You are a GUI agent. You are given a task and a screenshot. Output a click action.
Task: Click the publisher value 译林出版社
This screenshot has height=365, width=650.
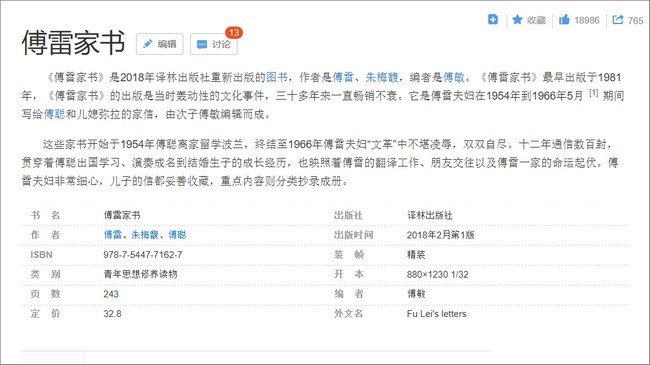coord(429,215)
